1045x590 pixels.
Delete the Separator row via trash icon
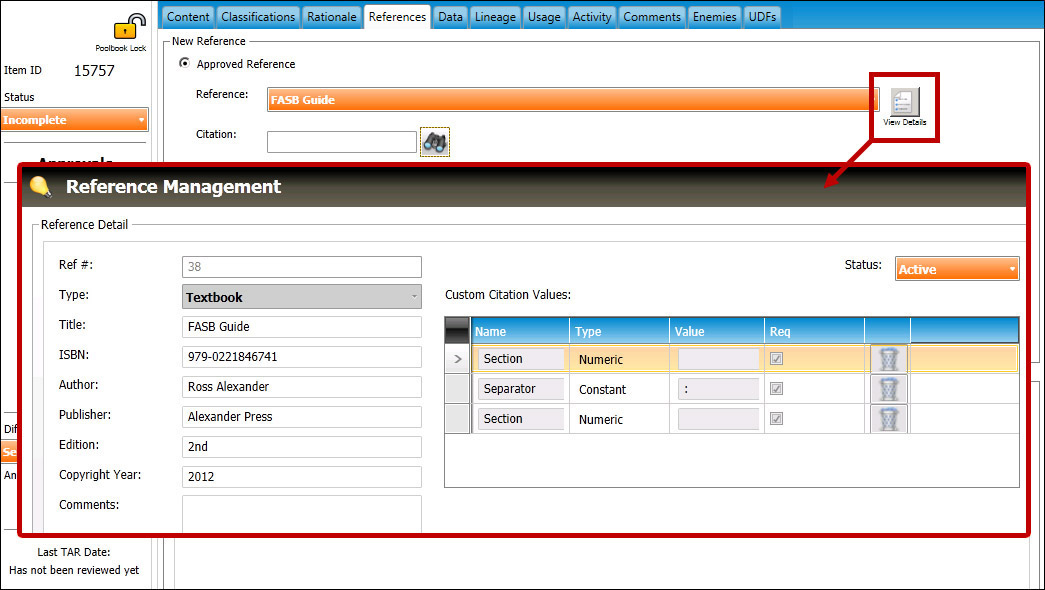[x=888, y=389]
